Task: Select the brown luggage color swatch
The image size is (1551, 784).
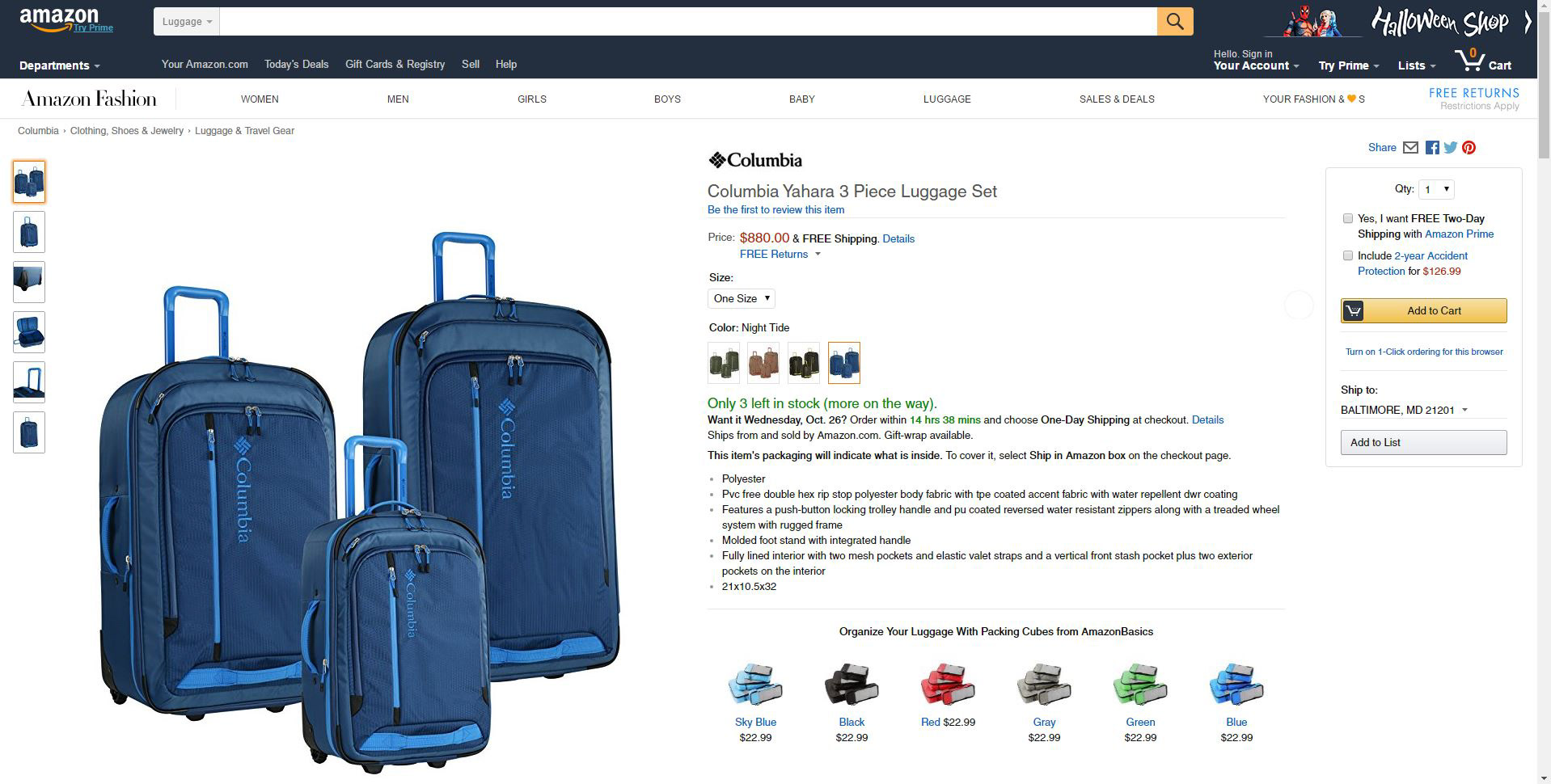Action: 763,362
